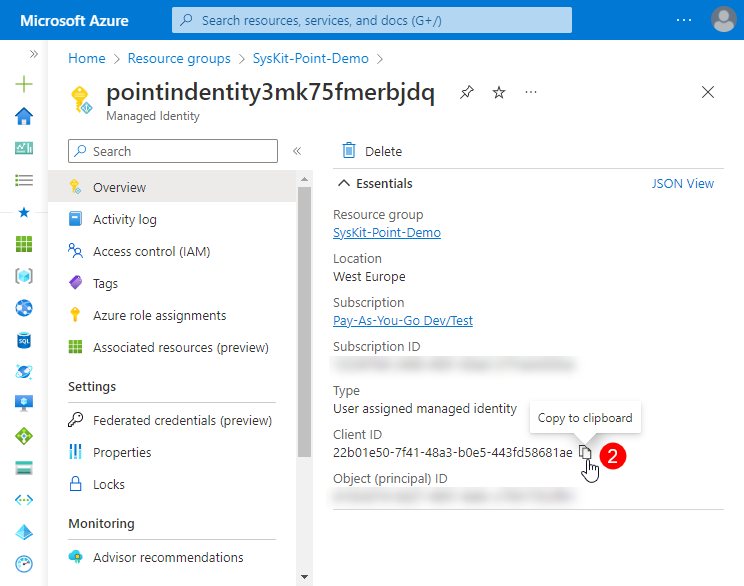Open App Services globe icon in left rail
The width and height of the screenshot is (744, 586).
tap(24, 308)
